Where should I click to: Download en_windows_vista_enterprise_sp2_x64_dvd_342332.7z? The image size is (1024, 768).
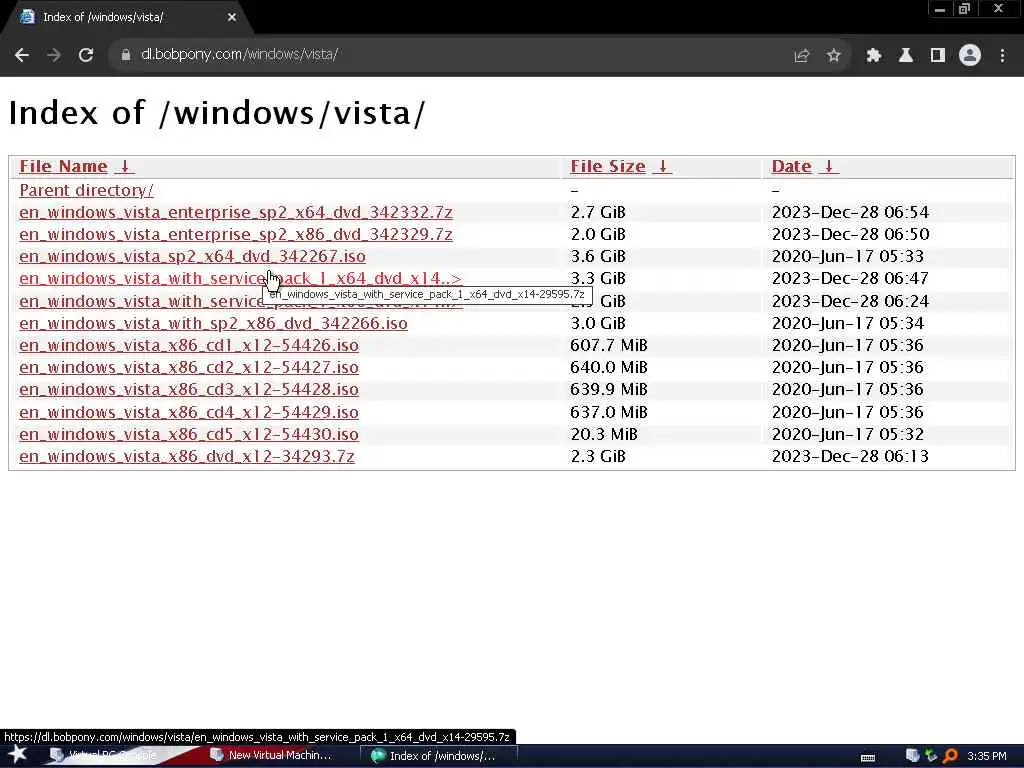coord(236,213)
